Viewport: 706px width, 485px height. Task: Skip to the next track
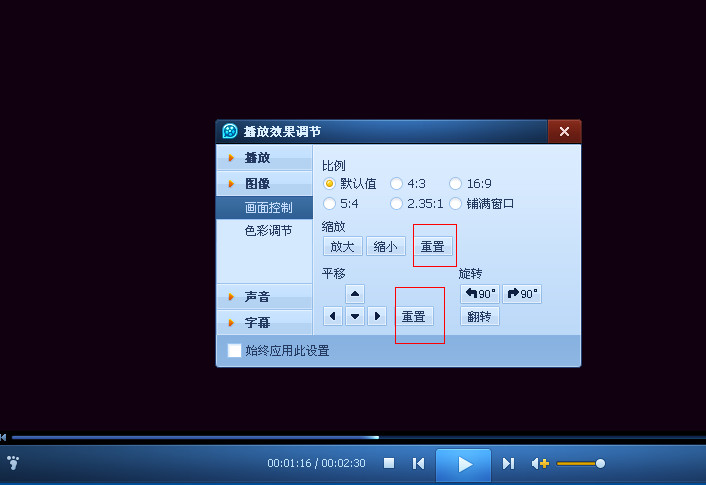[x=508, y=463]
